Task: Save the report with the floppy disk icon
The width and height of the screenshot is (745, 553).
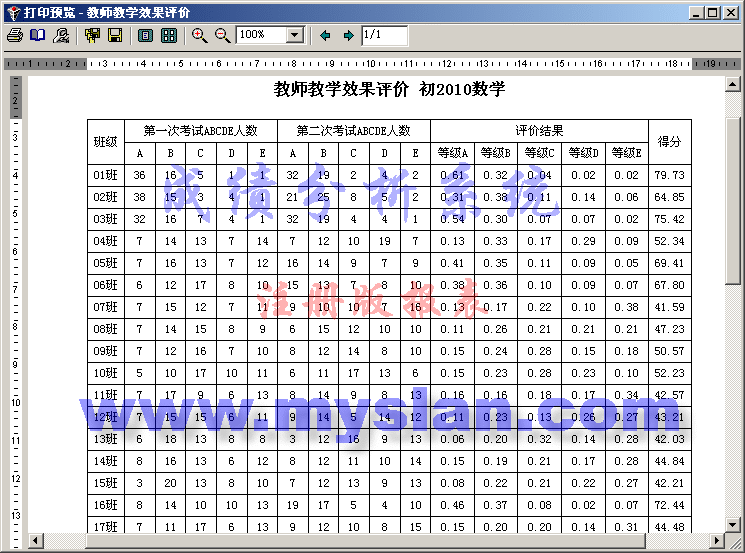Action: (115, 35)
